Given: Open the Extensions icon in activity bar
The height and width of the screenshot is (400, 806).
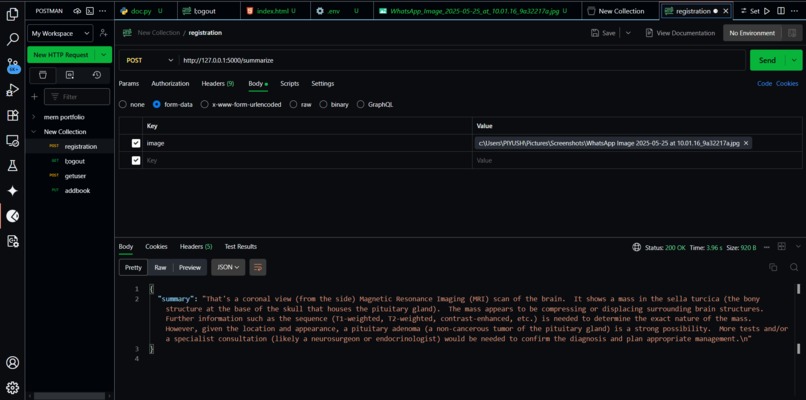Looking at the screenshot, I should [12, 115].
